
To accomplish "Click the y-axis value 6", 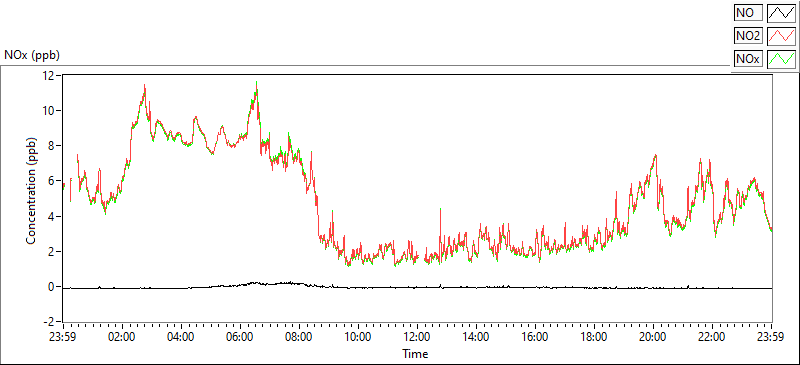I will pyautogui.click(x=52, y=181).
